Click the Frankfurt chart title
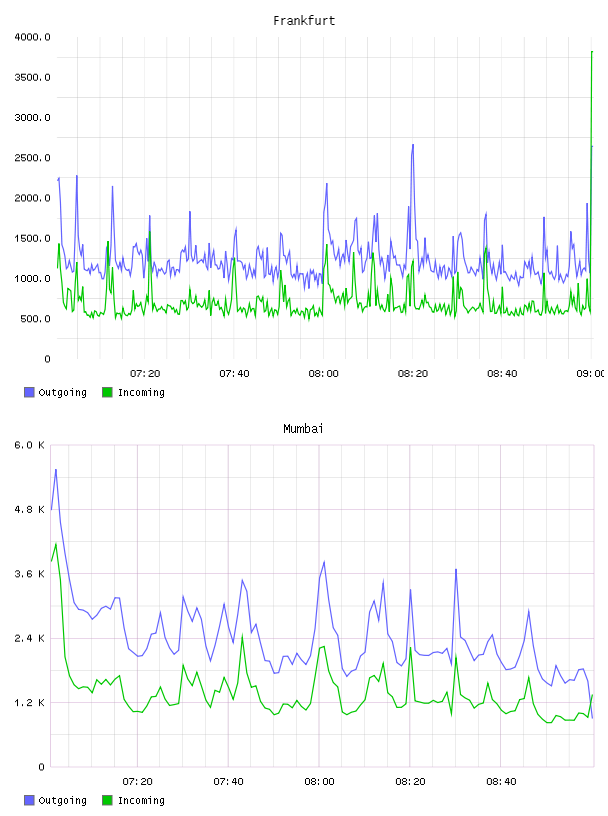Viewport: 608px width, 816px height. coord(304,21)
